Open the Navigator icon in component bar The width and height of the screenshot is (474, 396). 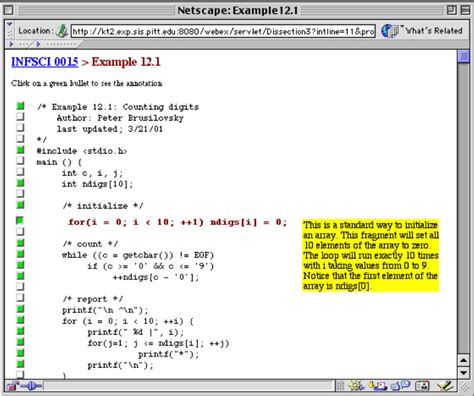356,386
